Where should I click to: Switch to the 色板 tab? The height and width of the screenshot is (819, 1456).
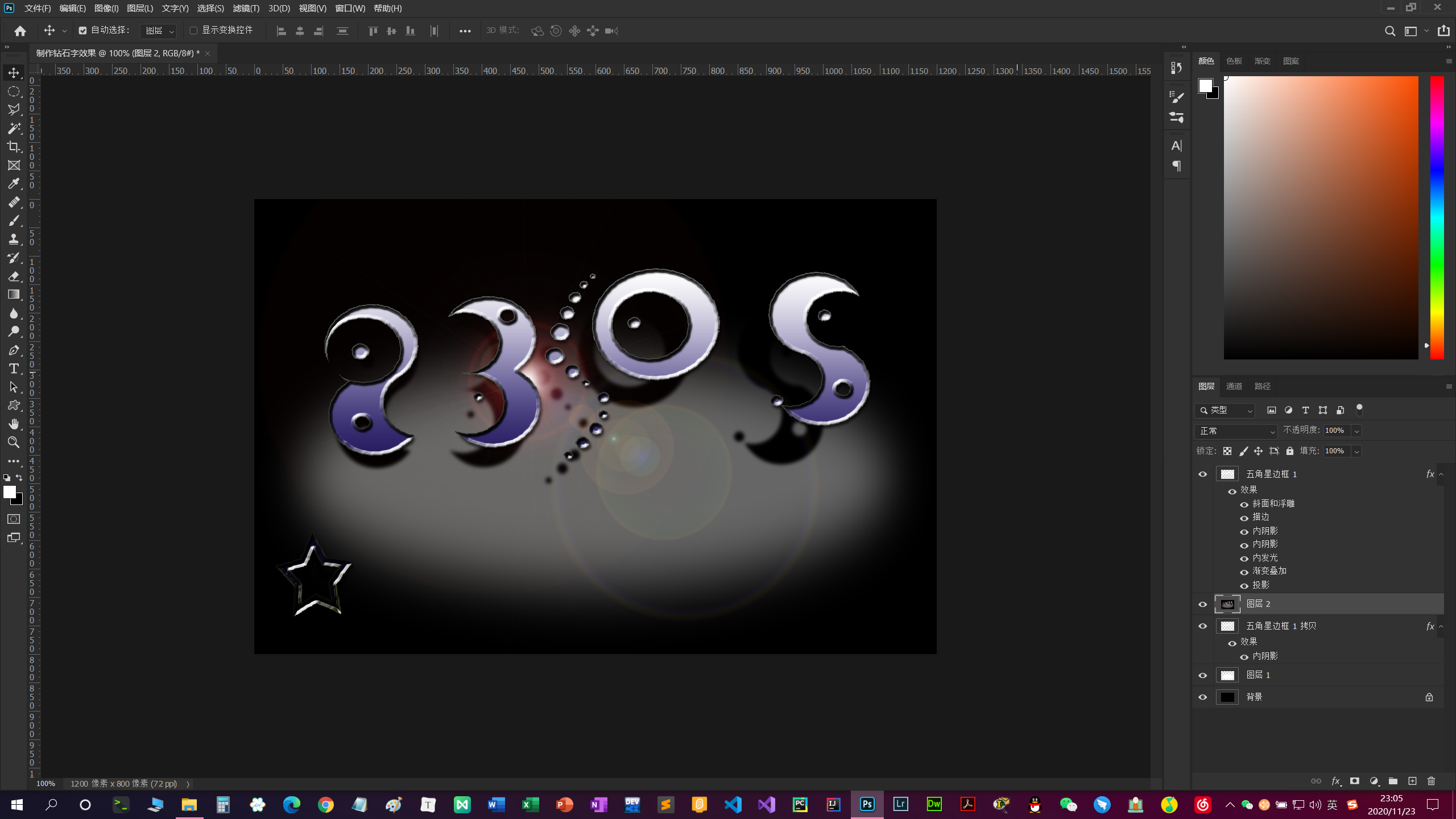(1234, 61)
